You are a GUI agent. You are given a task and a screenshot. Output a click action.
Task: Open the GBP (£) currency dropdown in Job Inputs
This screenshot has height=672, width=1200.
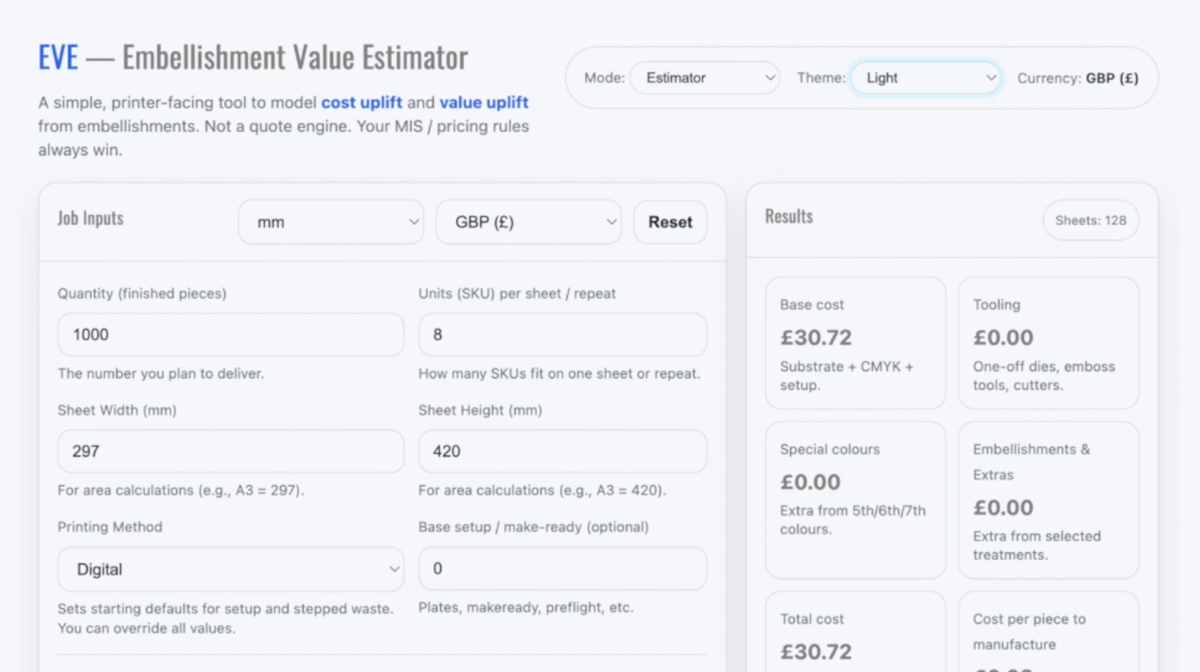tap(528, 222)
